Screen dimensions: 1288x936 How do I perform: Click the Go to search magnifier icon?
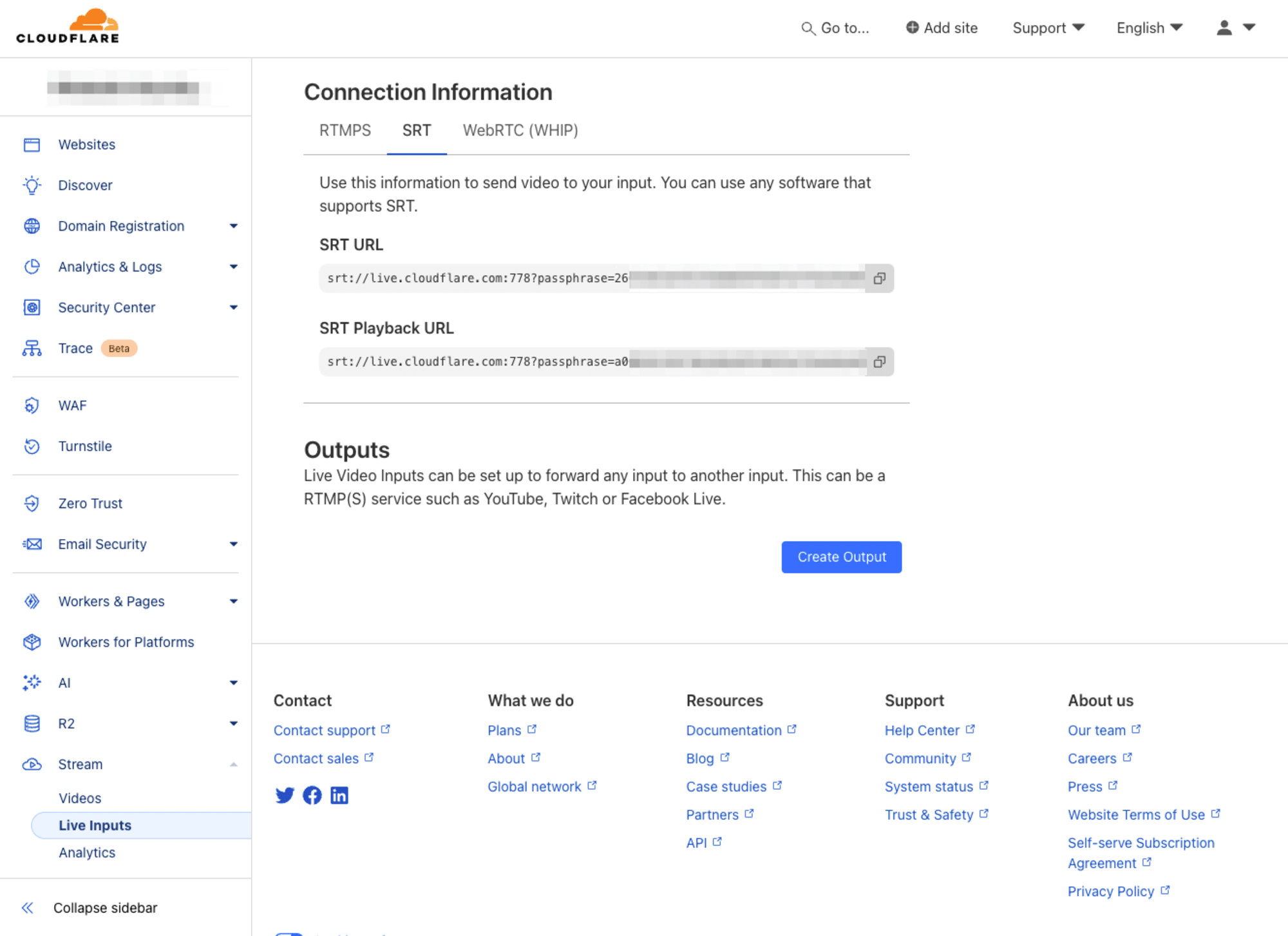tap(808, 28)
